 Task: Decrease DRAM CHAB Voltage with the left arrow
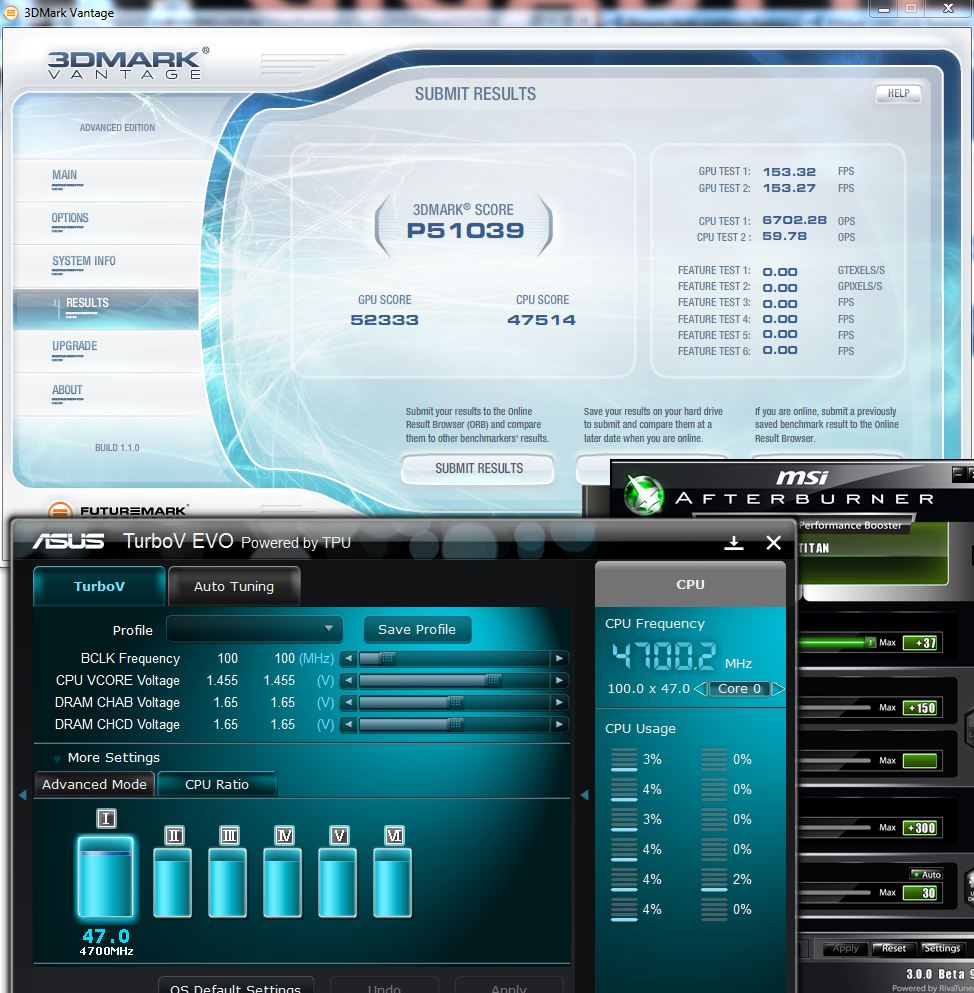click(348, 702)
